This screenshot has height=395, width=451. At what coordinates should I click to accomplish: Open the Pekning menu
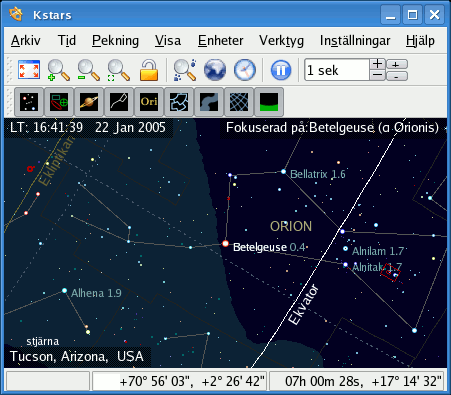pos(115,41)
